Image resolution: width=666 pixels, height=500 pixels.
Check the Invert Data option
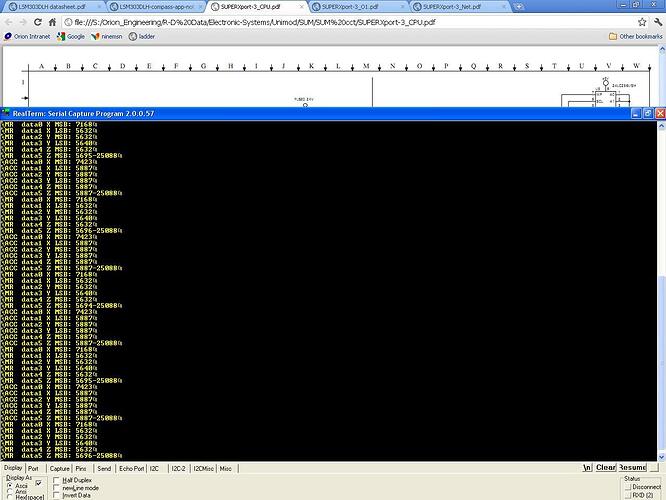click(x=57, y=496)
